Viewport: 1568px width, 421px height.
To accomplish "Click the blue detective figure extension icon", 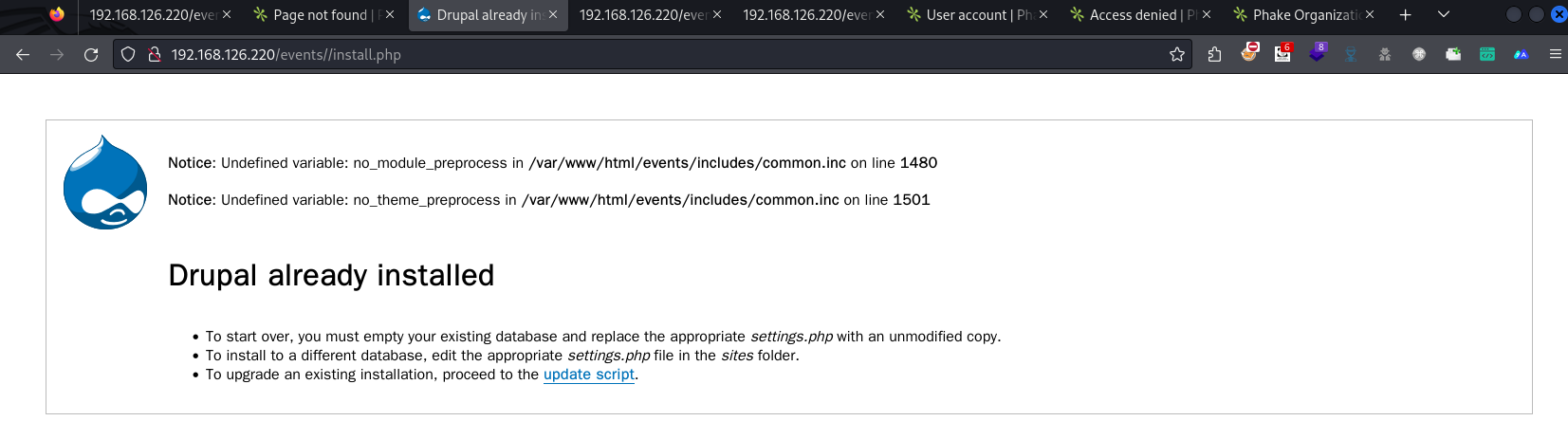I will pos(1351,55).
